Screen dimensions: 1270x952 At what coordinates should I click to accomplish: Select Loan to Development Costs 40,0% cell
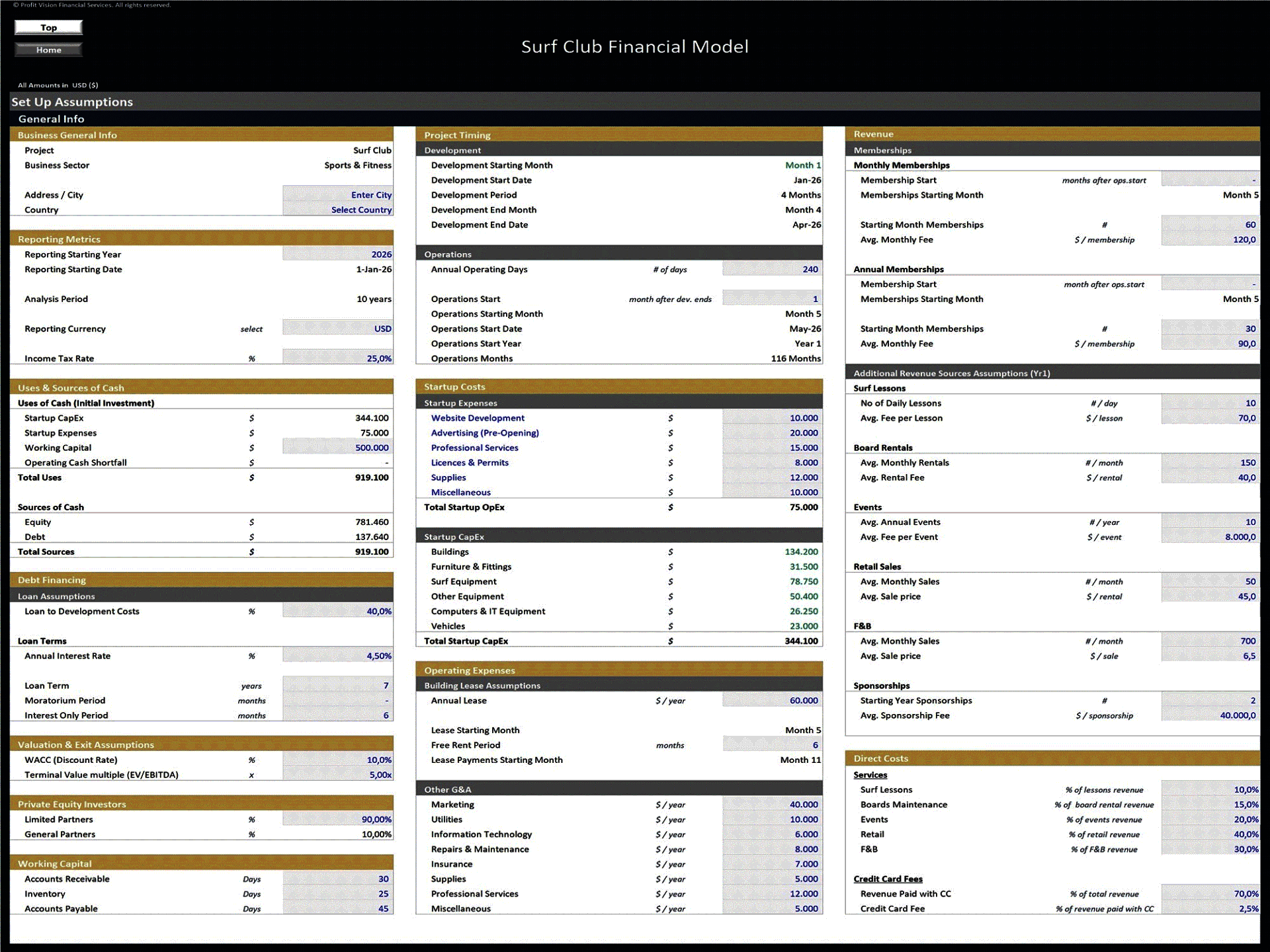tap(338, 611)
